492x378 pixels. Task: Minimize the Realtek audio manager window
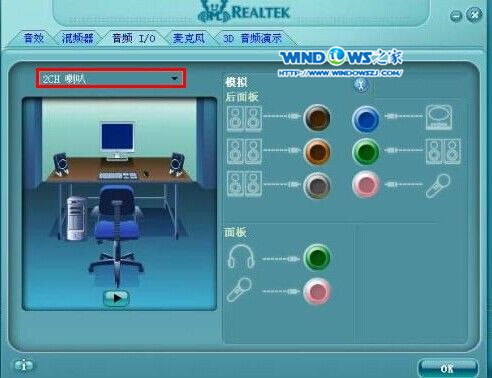click(455, 16)
